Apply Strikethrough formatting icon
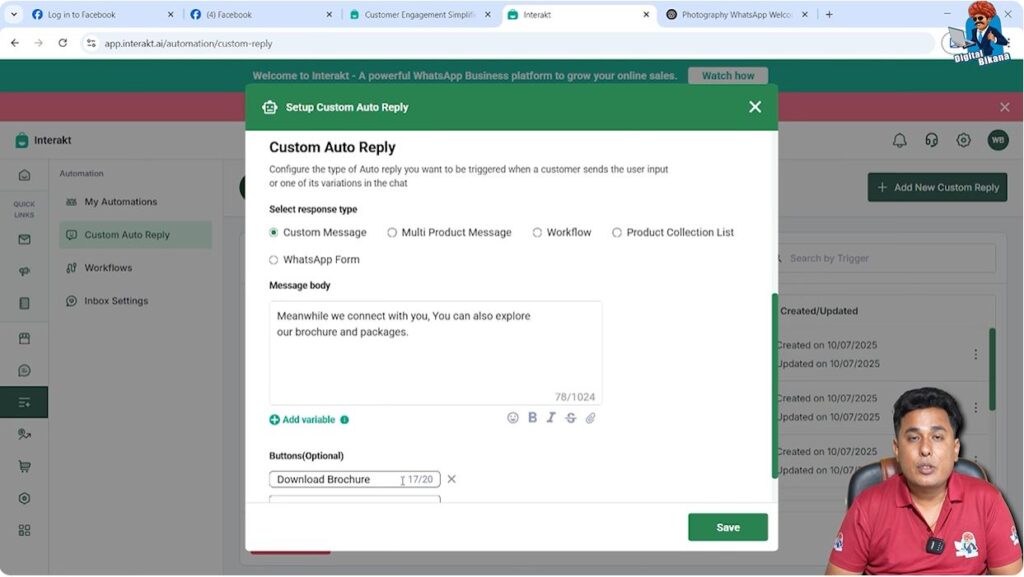Screen dimensions: 1024x577 point(570,418)
